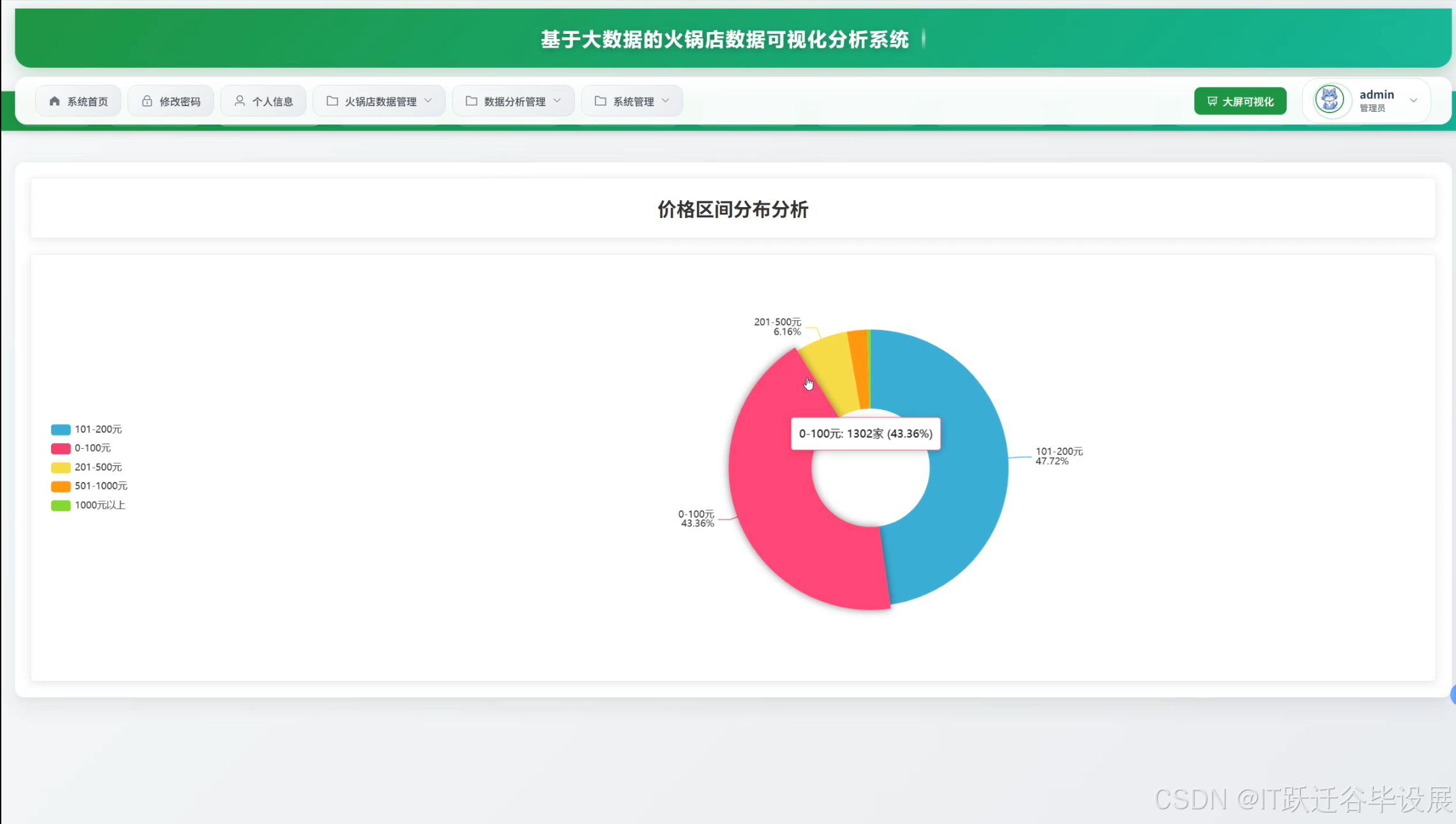Click the 管理员 role text

(1372, 109)
